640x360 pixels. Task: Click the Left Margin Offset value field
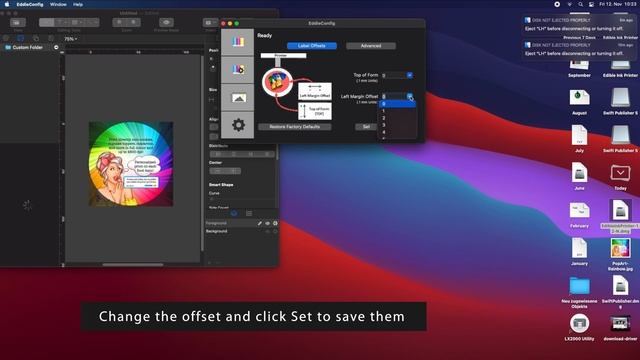(394, 96)
